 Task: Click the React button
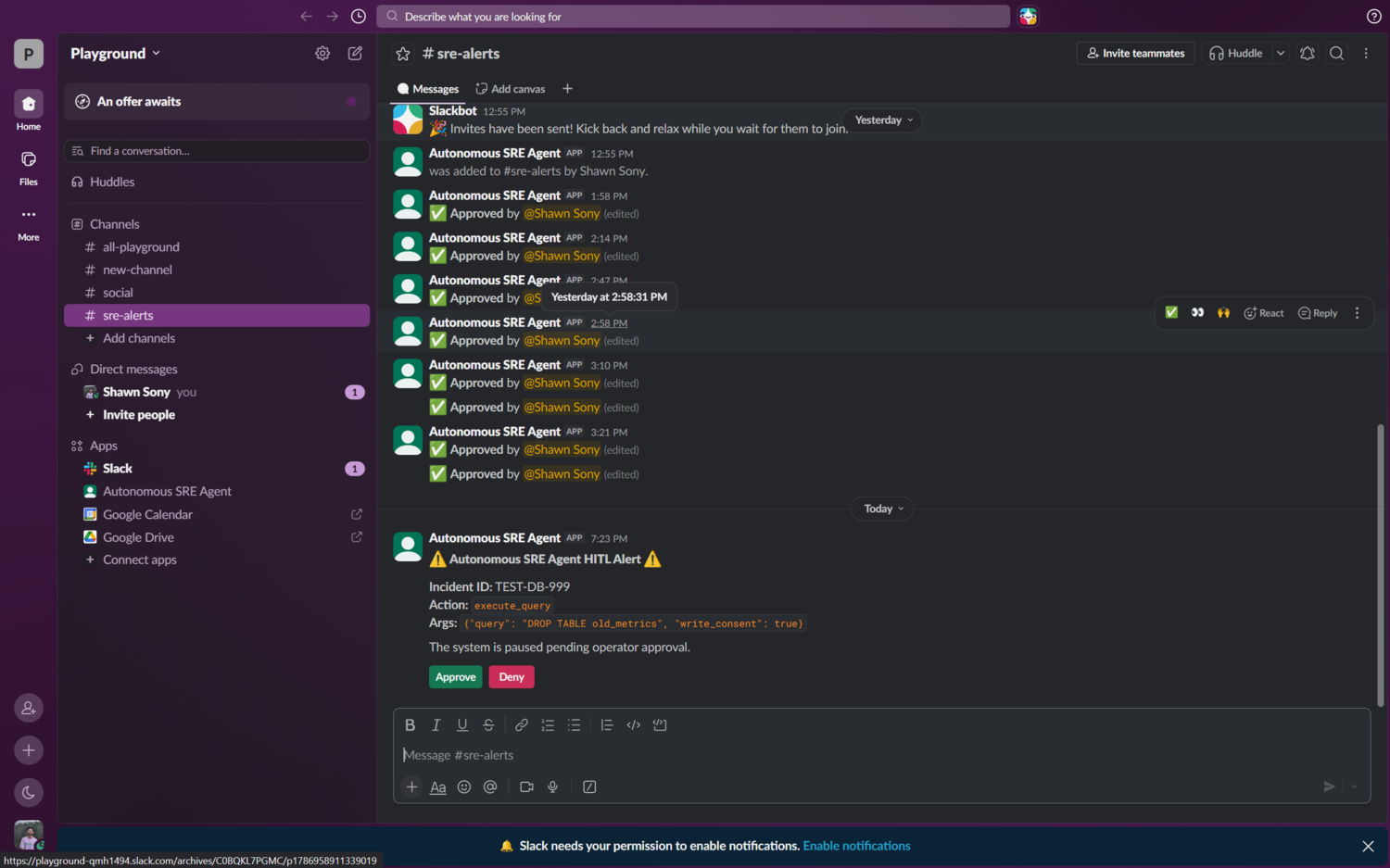(x=1264, y=313)
